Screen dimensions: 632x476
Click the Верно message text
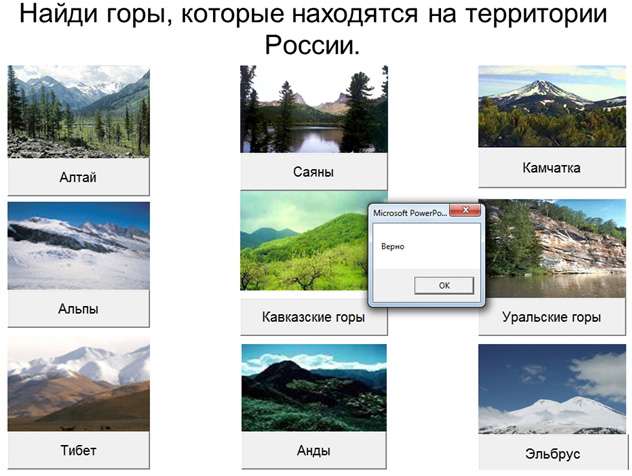click(x=393, y=246)
